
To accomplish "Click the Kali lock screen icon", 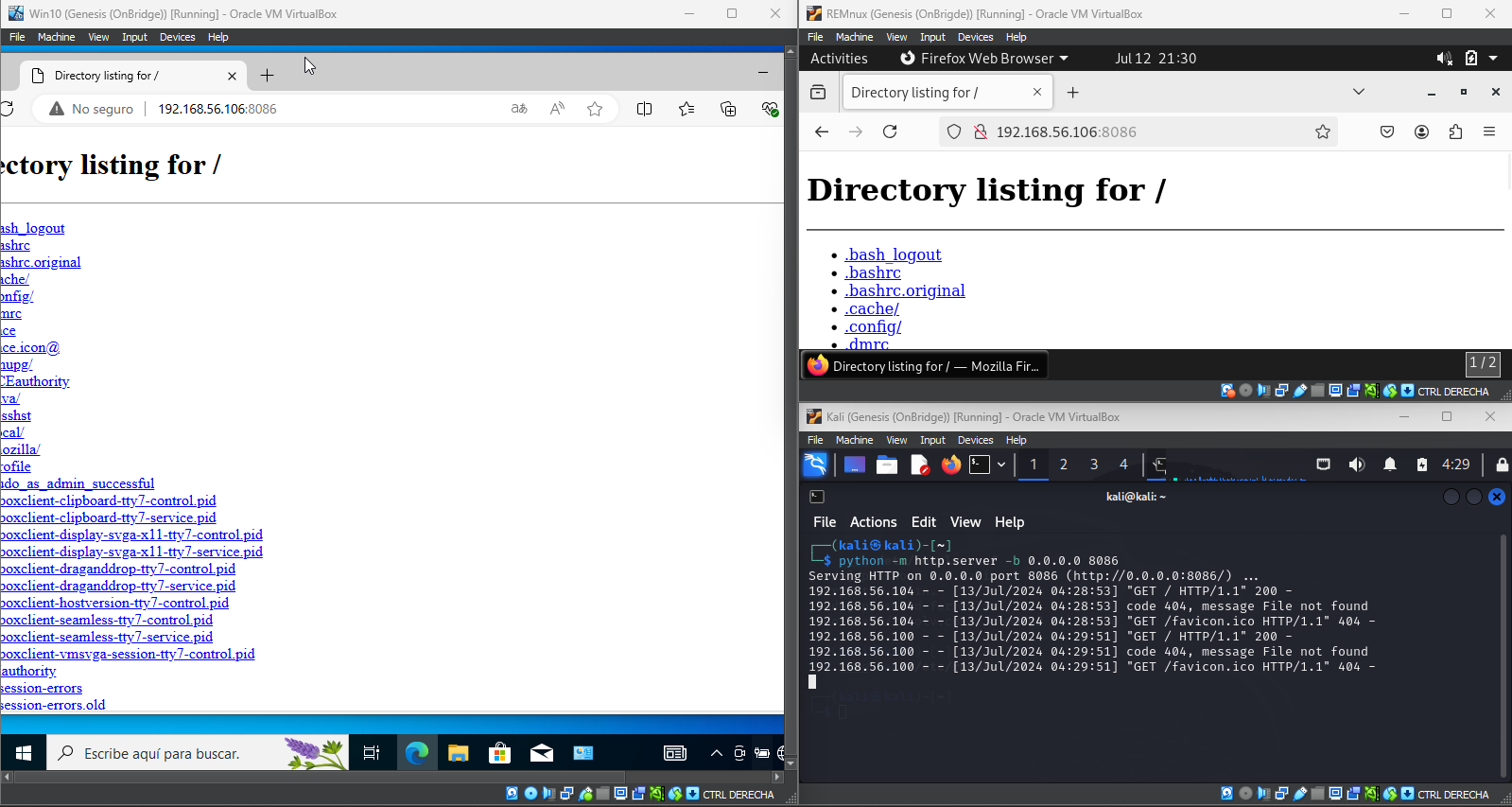I will [1502, 465].
